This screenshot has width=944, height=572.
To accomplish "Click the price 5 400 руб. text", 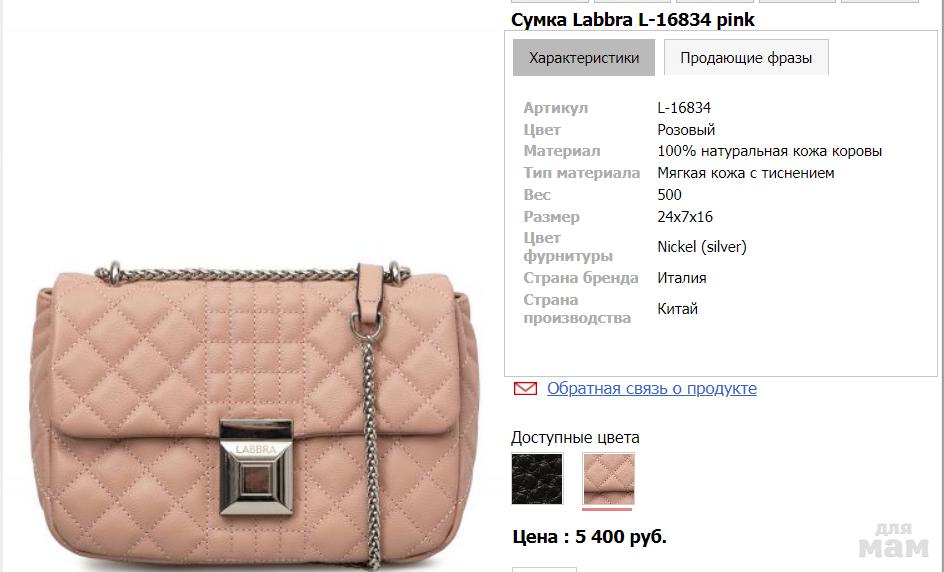I will click(621, 536).
